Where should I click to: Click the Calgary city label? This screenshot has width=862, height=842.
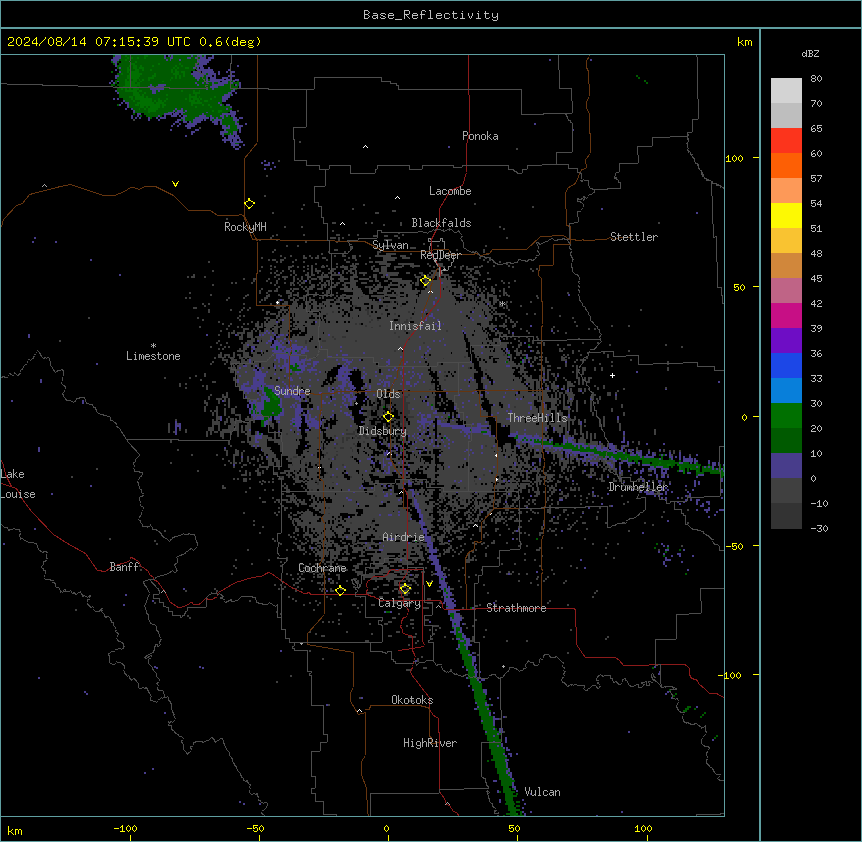tap(399, 603)
